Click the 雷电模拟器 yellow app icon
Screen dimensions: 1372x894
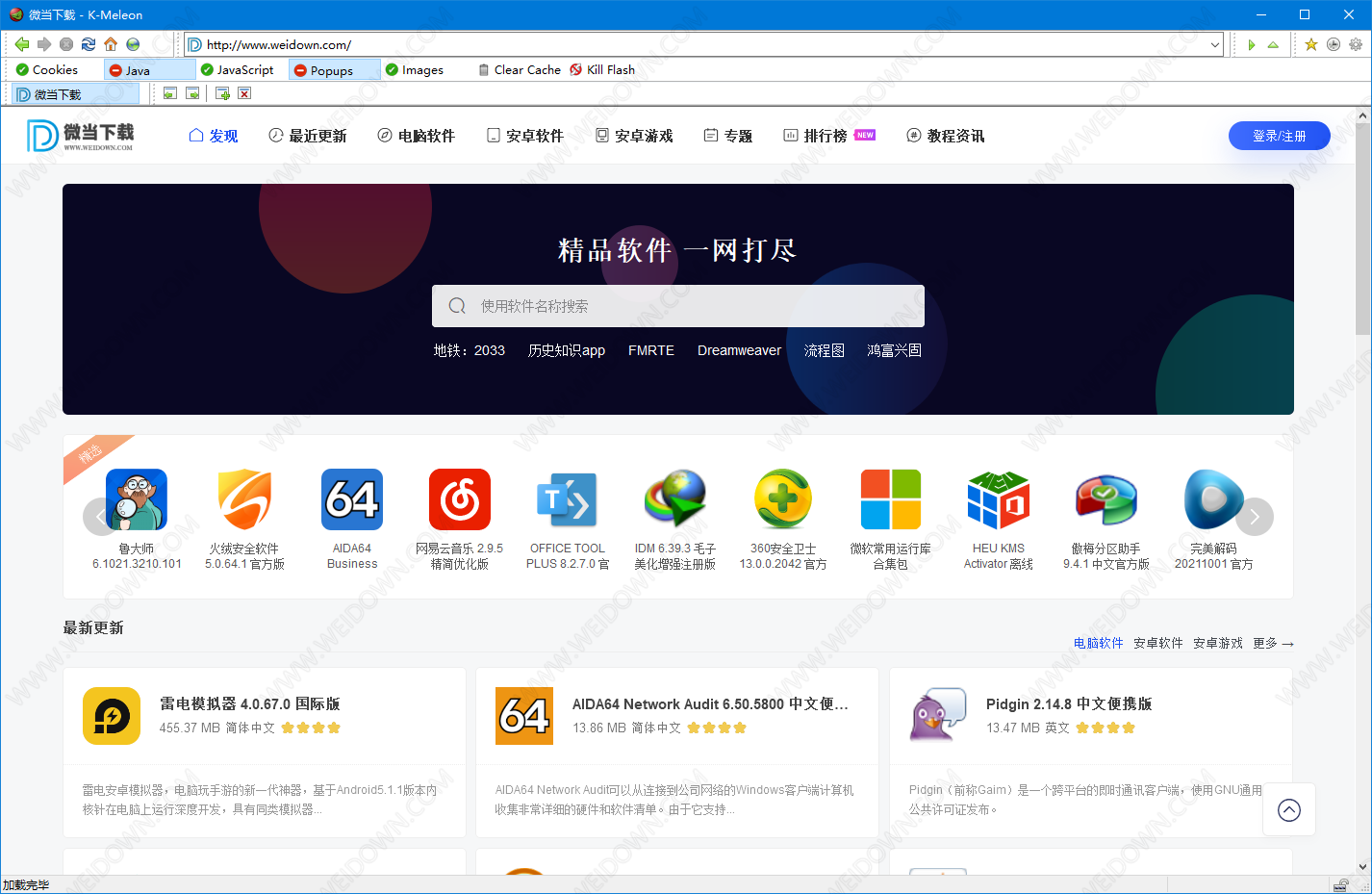[112, 716]
